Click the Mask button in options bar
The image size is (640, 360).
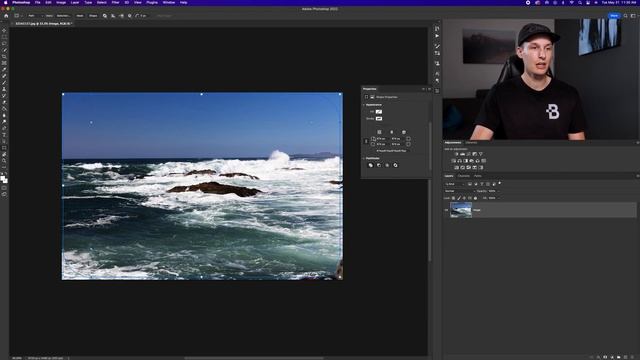[80, 16]
